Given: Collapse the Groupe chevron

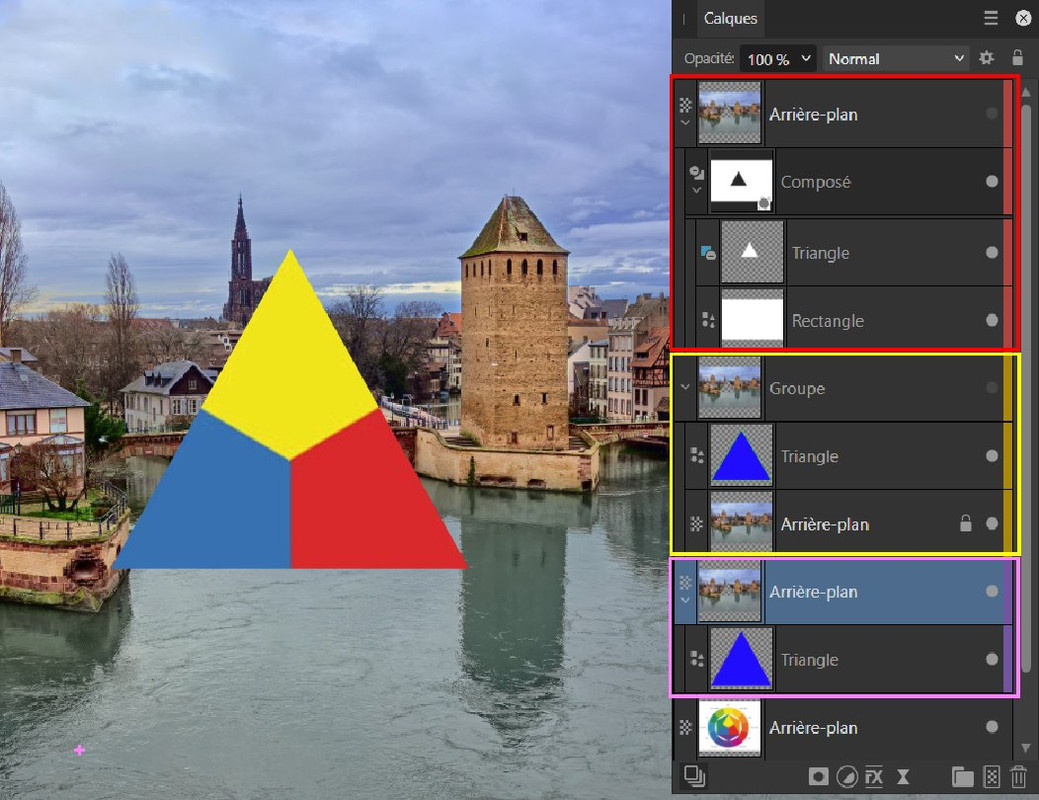Looking at the screenshot, I should [685, 387].
